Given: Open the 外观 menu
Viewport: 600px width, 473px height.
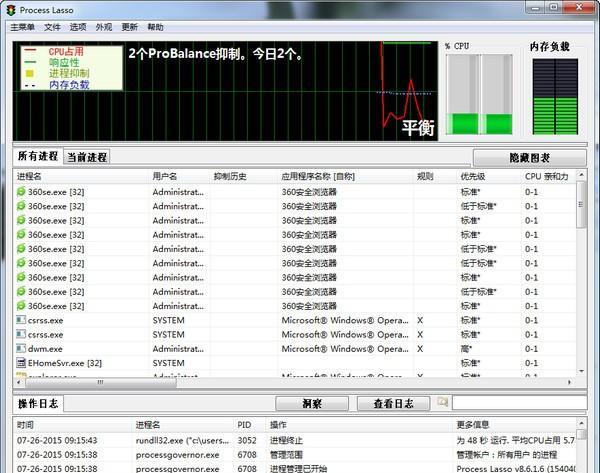Looking at the screenshot, I should [104, 27].
